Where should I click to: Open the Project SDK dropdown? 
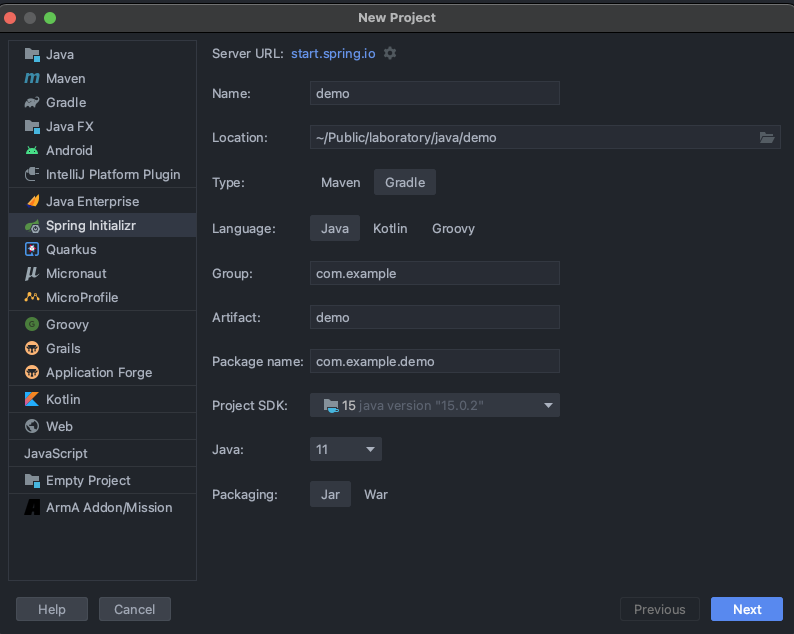pyautogui.click(x=434, y=405)
